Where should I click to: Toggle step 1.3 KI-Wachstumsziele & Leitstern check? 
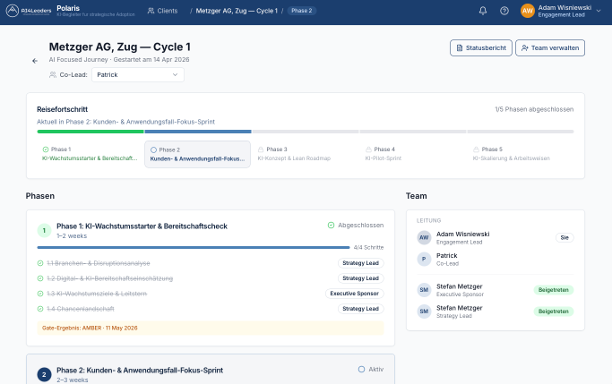40,293
